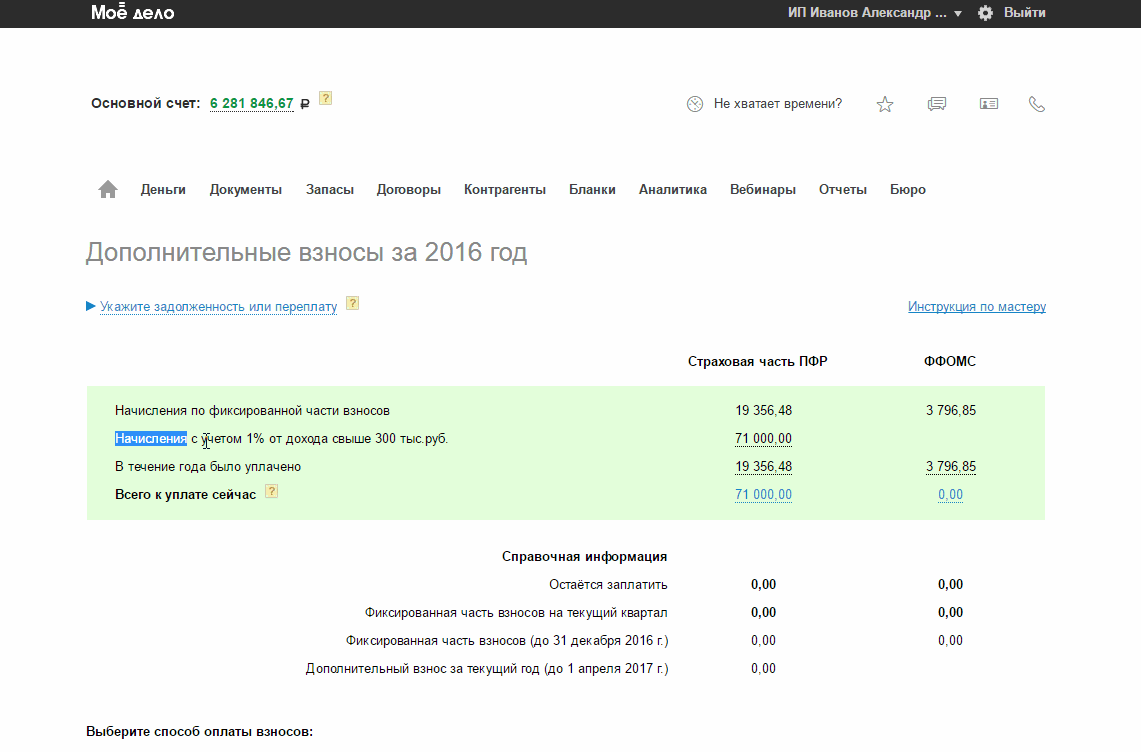Click help hint next to Укажите задолженность
Image resolution: width=1141 pixels, height=752 pixels.
352,303
